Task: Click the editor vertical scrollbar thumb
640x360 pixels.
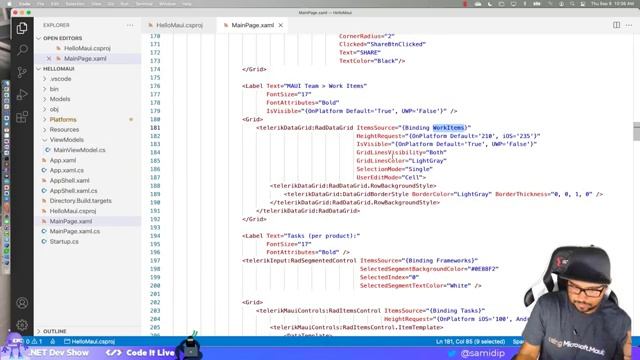Action: [x=637, y=131]
